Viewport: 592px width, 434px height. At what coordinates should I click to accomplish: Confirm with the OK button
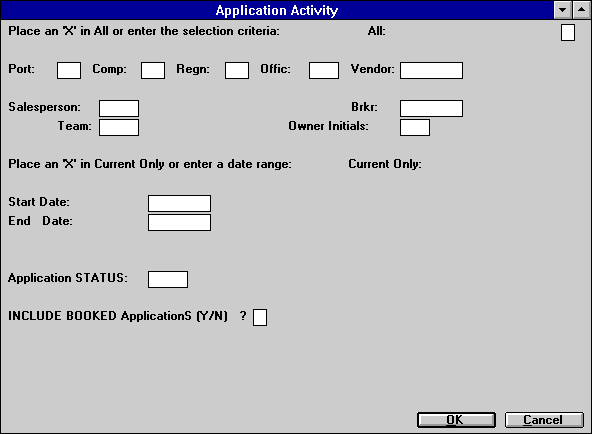click(x=456, y=420)
